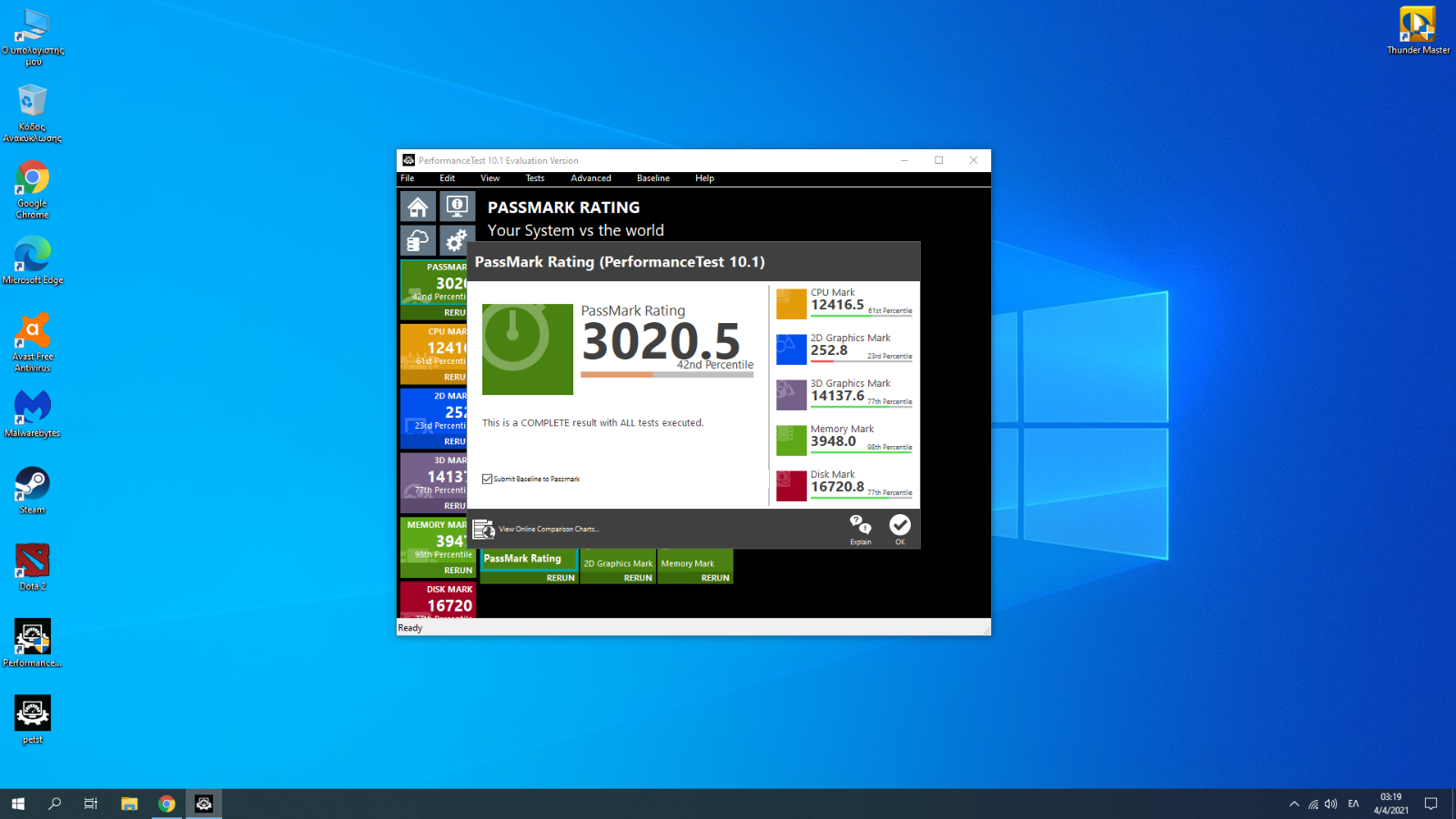
Task: Open the System Information monitor icon
Action: point(458,207)
